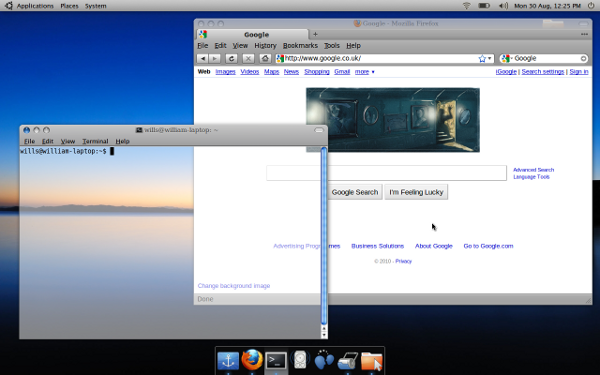The height and width of the screenshot is (375, 600).
Task: Click the Google doodle image
Action: click(x=393, y=120)
